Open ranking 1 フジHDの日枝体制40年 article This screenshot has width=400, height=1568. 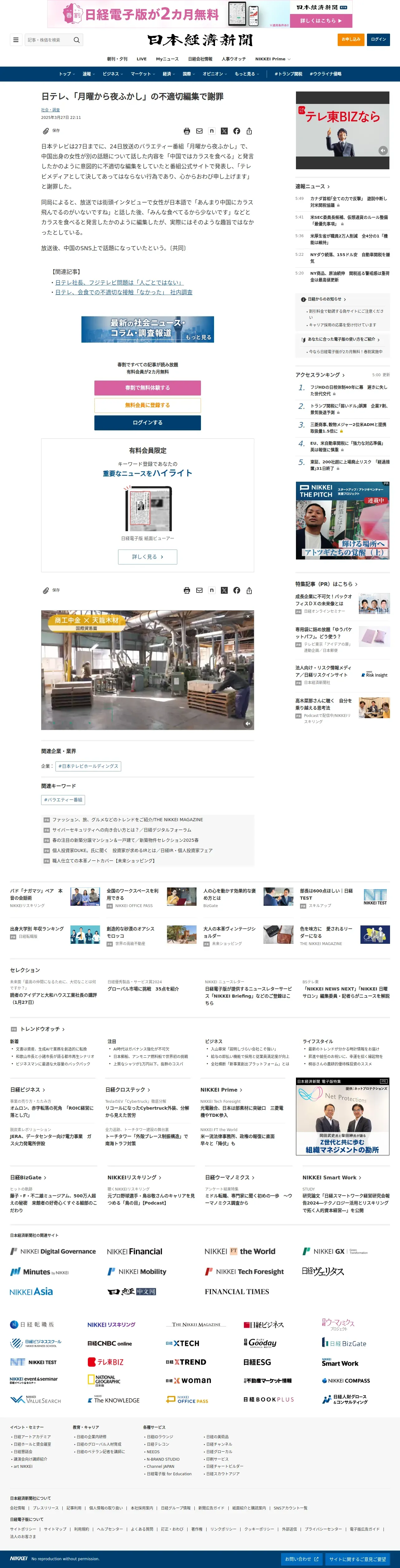click(x=348, y=390)
